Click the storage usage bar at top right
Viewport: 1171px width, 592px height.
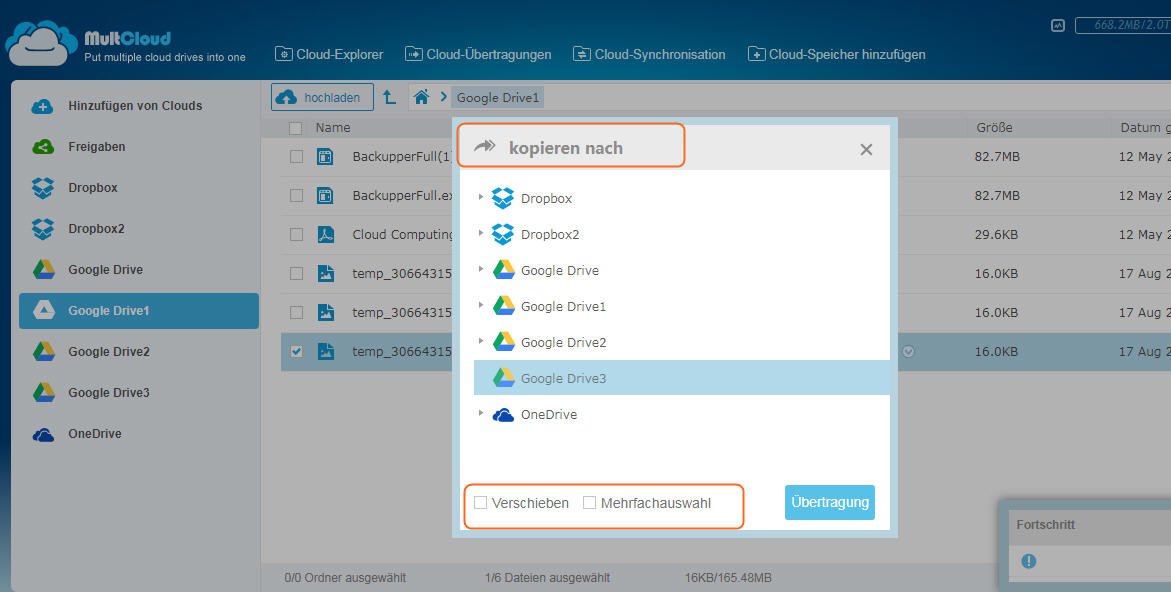pos(1122,26)
